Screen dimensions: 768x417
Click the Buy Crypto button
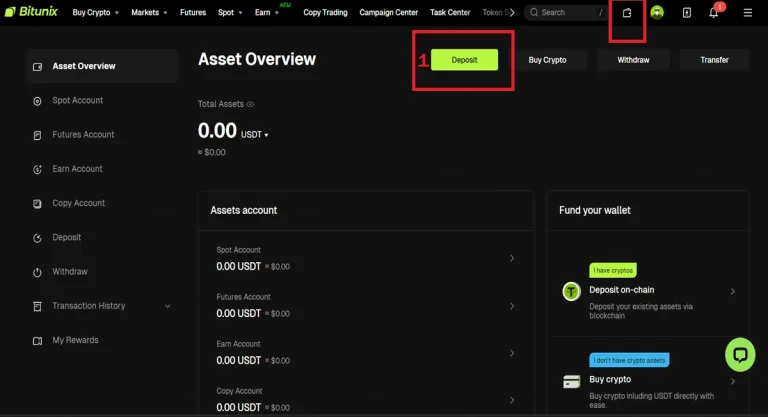547,60
